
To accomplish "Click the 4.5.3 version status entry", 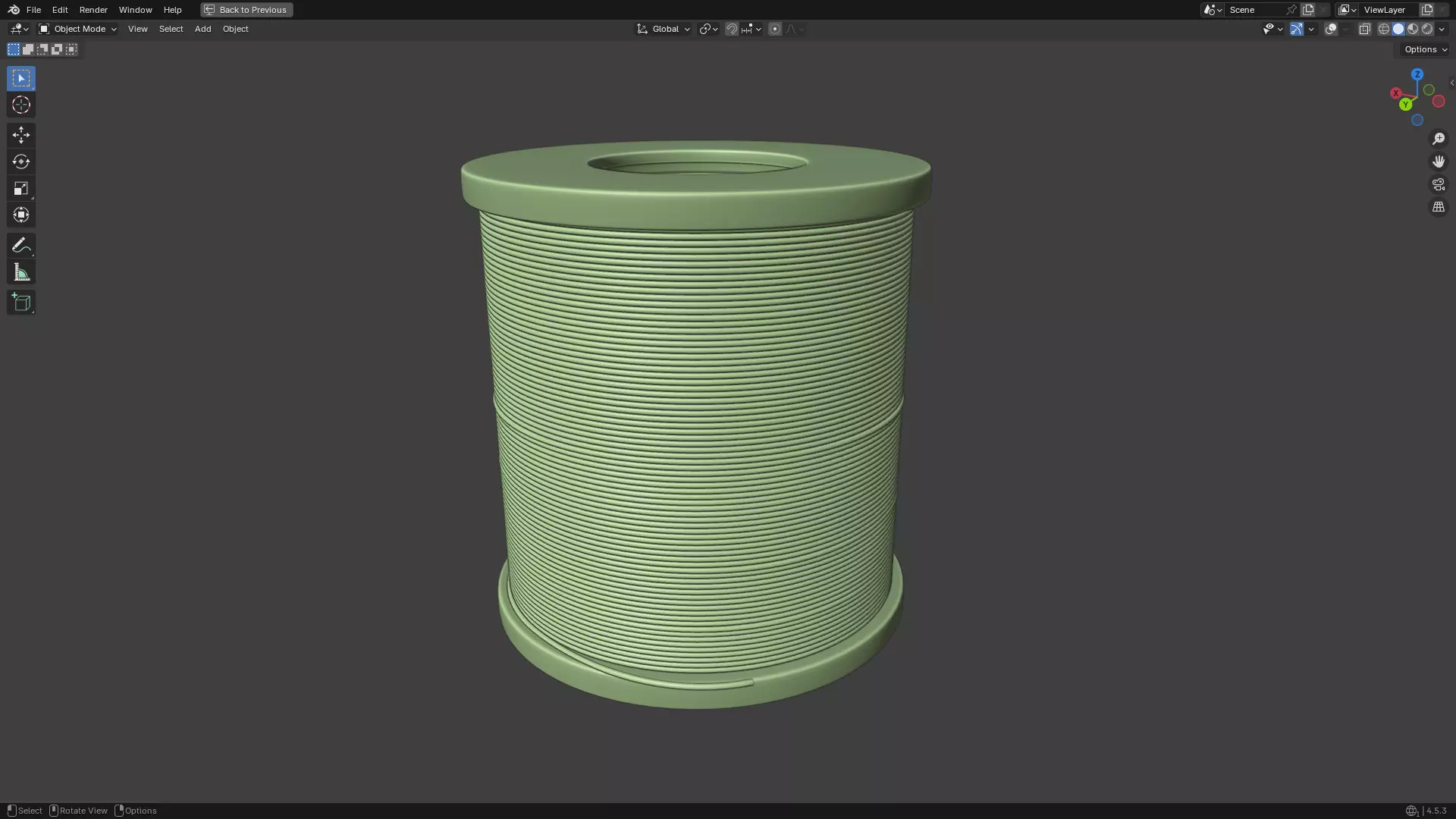I will (1436, 811).
